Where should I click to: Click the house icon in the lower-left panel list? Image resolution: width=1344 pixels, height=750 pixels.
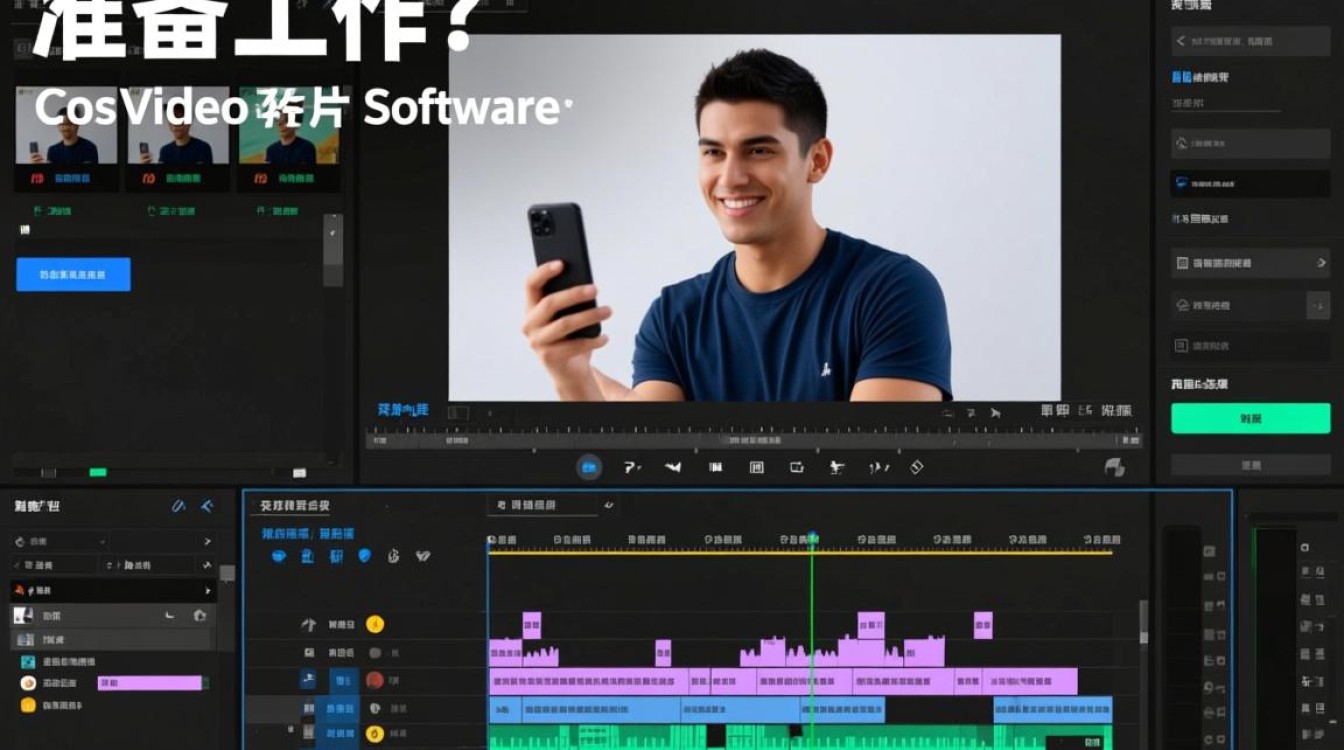200,616
